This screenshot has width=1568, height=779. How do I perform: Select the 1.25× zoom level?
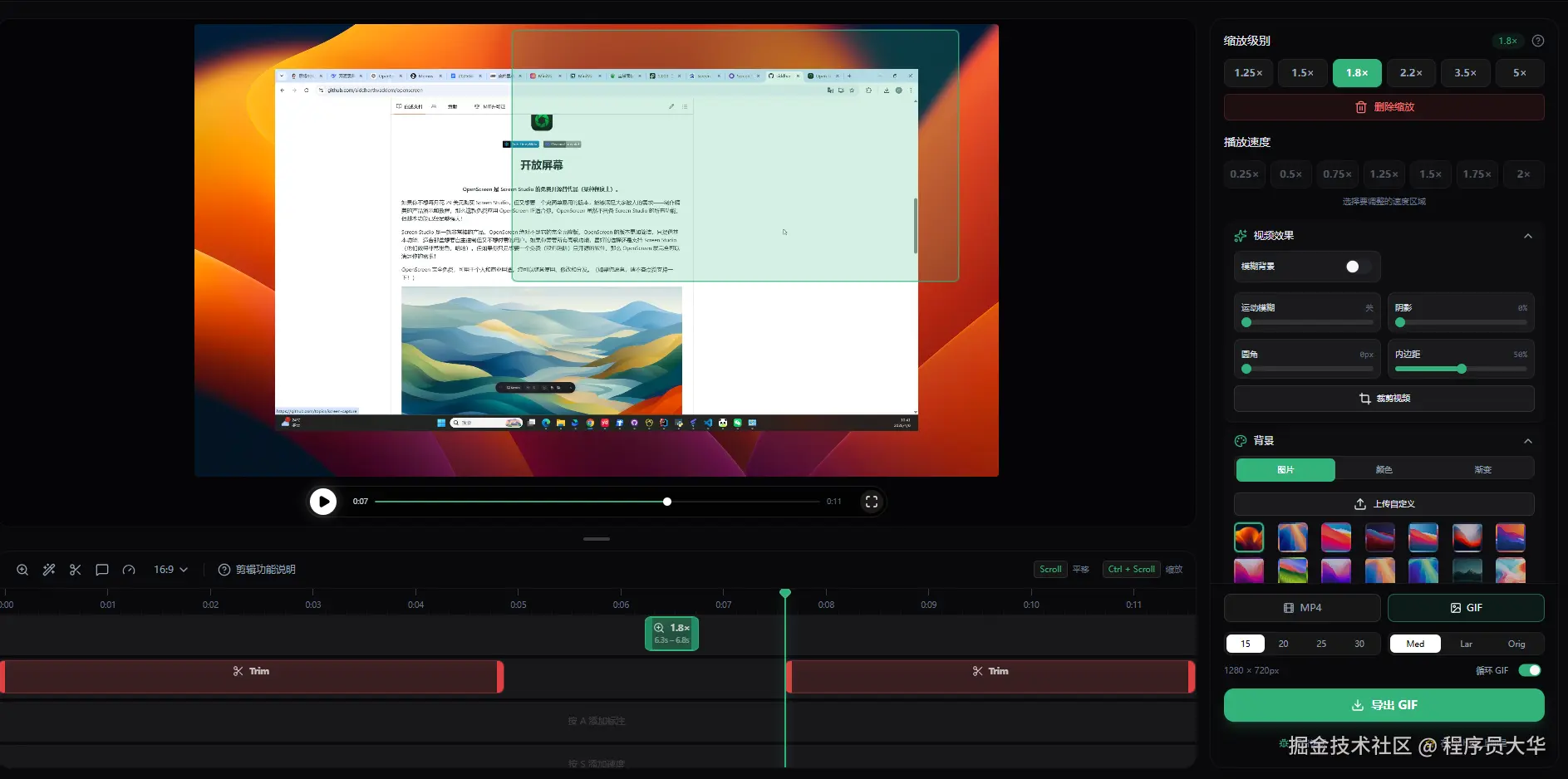pyautogui.click(x=1248, y=73)
